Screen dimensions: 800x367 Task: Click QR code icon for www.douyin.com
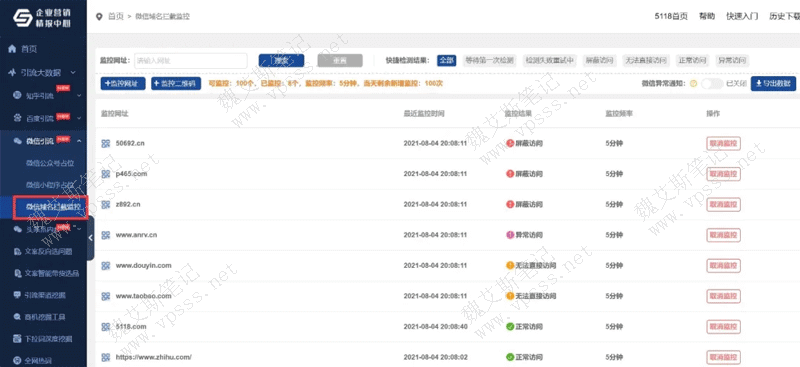pyautogui.click(x=106, y=266)
